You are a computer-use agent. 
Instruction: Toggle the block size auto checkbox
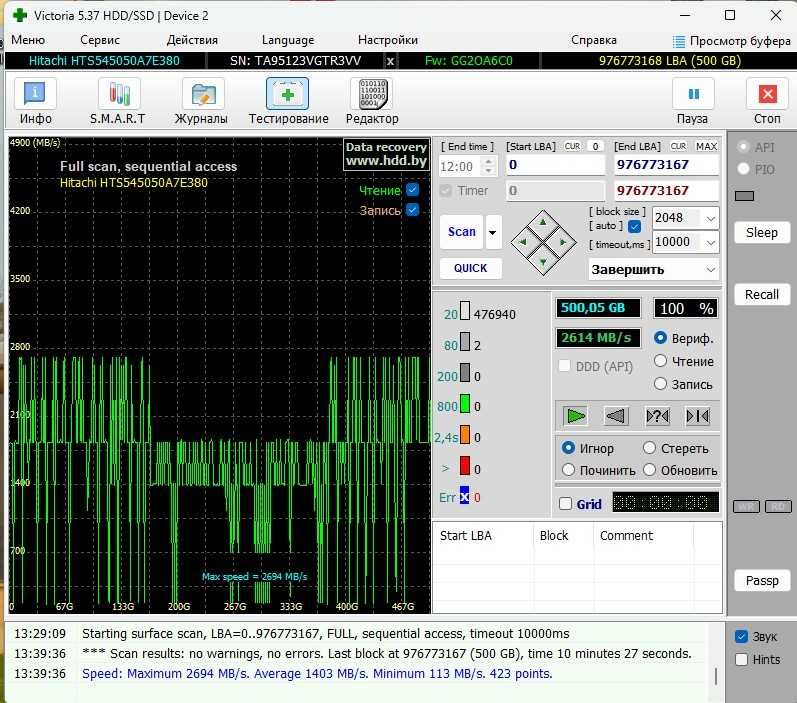point(634,226)
